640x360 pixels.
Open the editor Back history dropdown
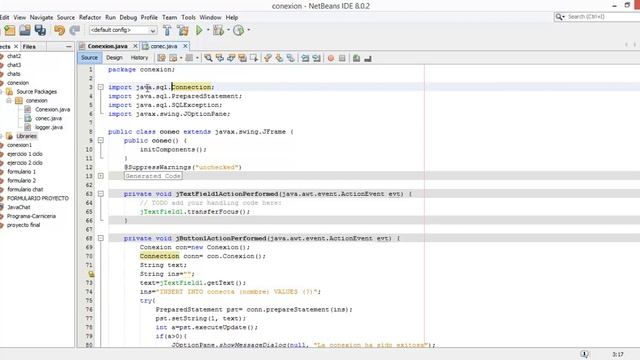click(x=181, y=58)
